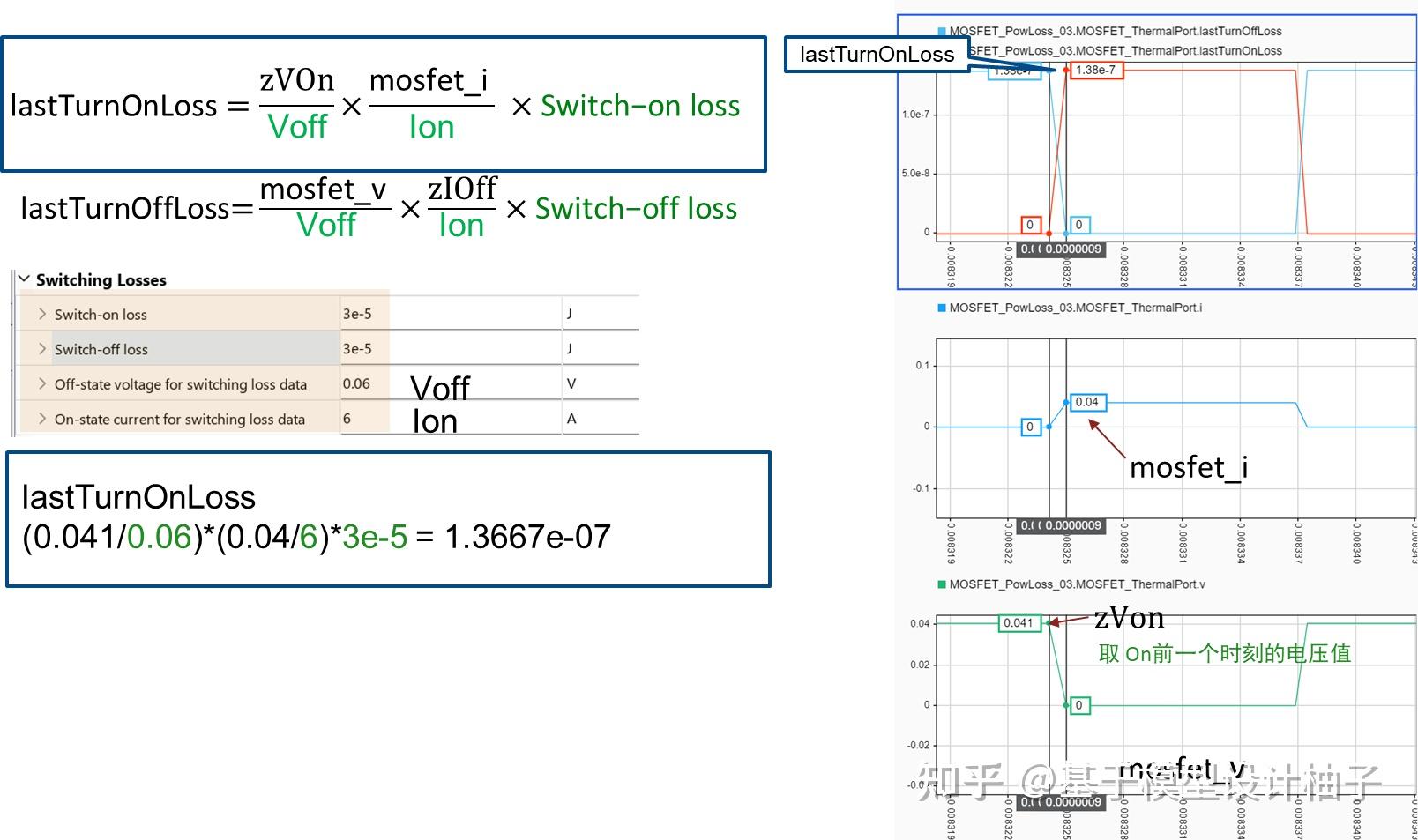1418x840 pixels.
Task: Select the green 0 cursor label in voltage plot
Action: [1079, 705]
